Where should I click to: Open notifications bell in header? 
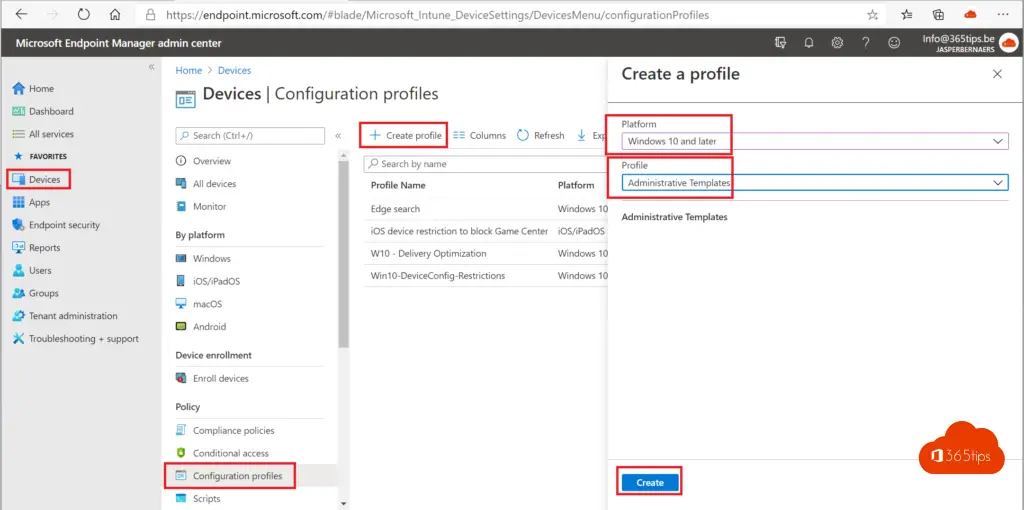808,43
